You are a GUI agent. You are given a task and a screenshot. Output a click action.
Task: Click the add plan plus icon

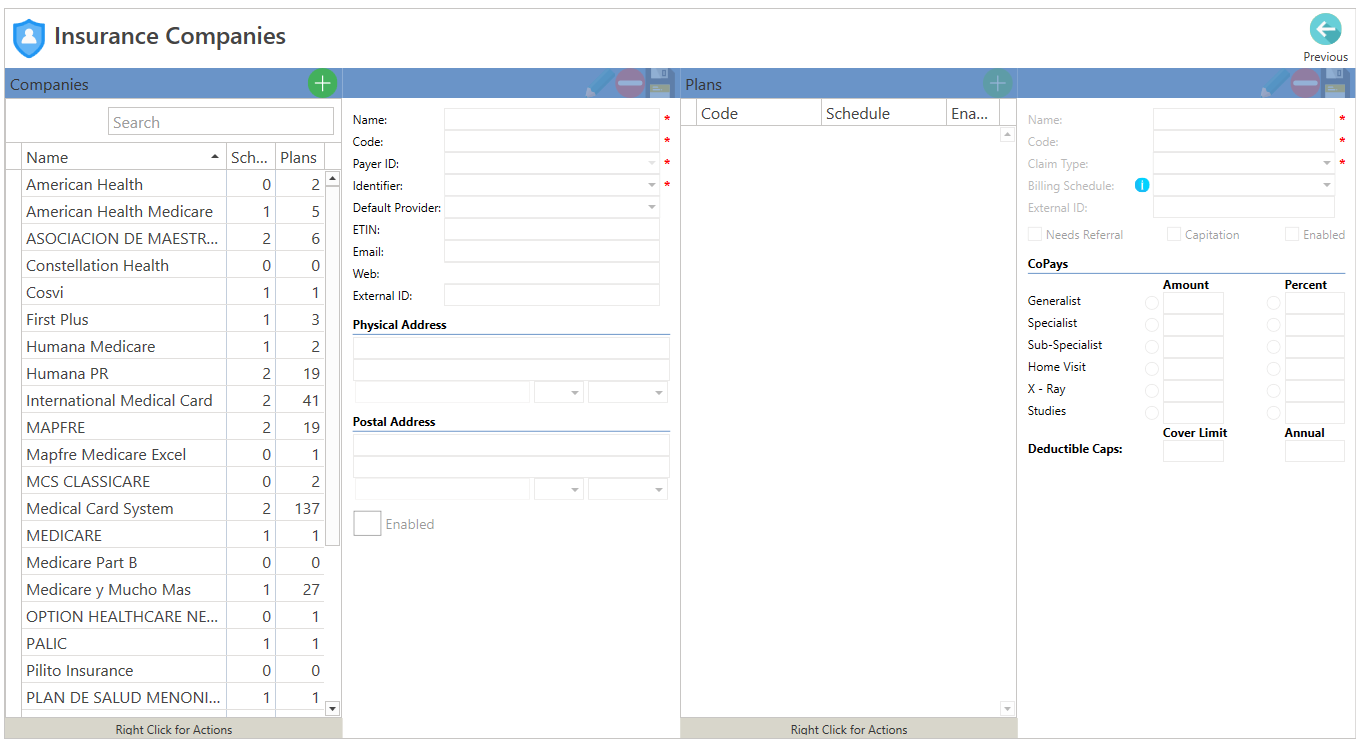(997, 83)
